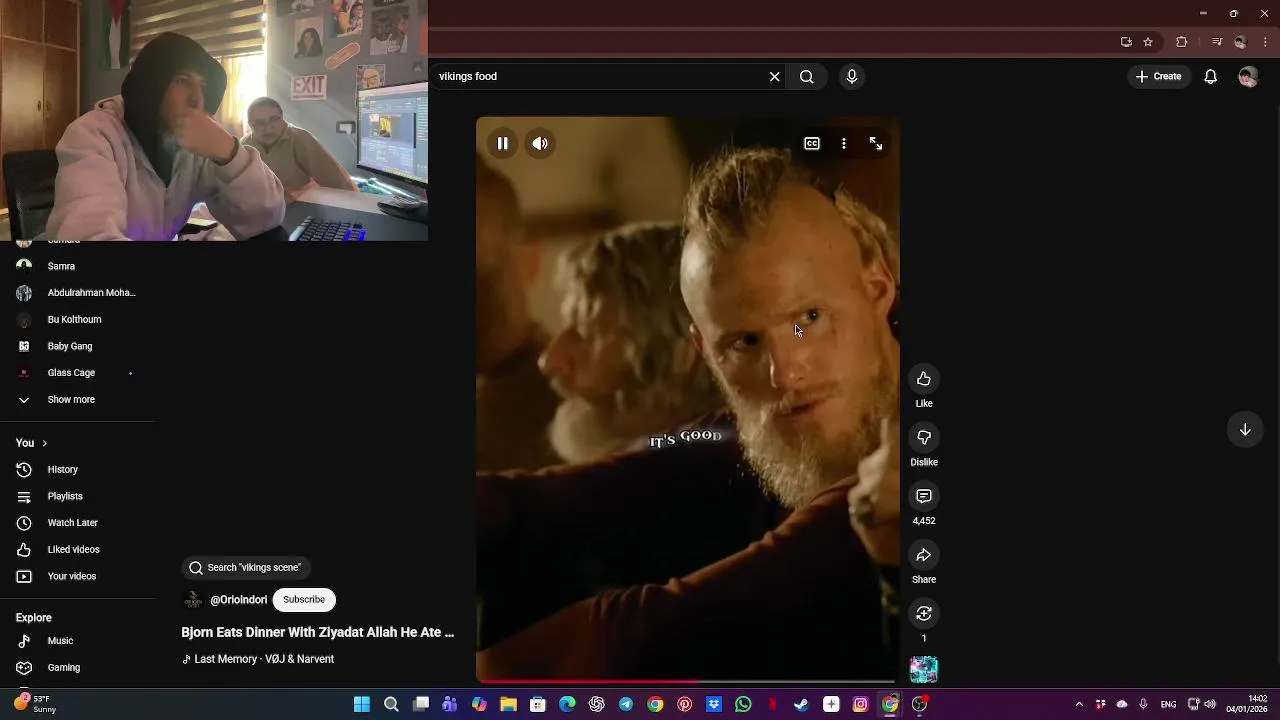Open Chrome profile avatar
1280x720 pixels.
coord(1241,42)
